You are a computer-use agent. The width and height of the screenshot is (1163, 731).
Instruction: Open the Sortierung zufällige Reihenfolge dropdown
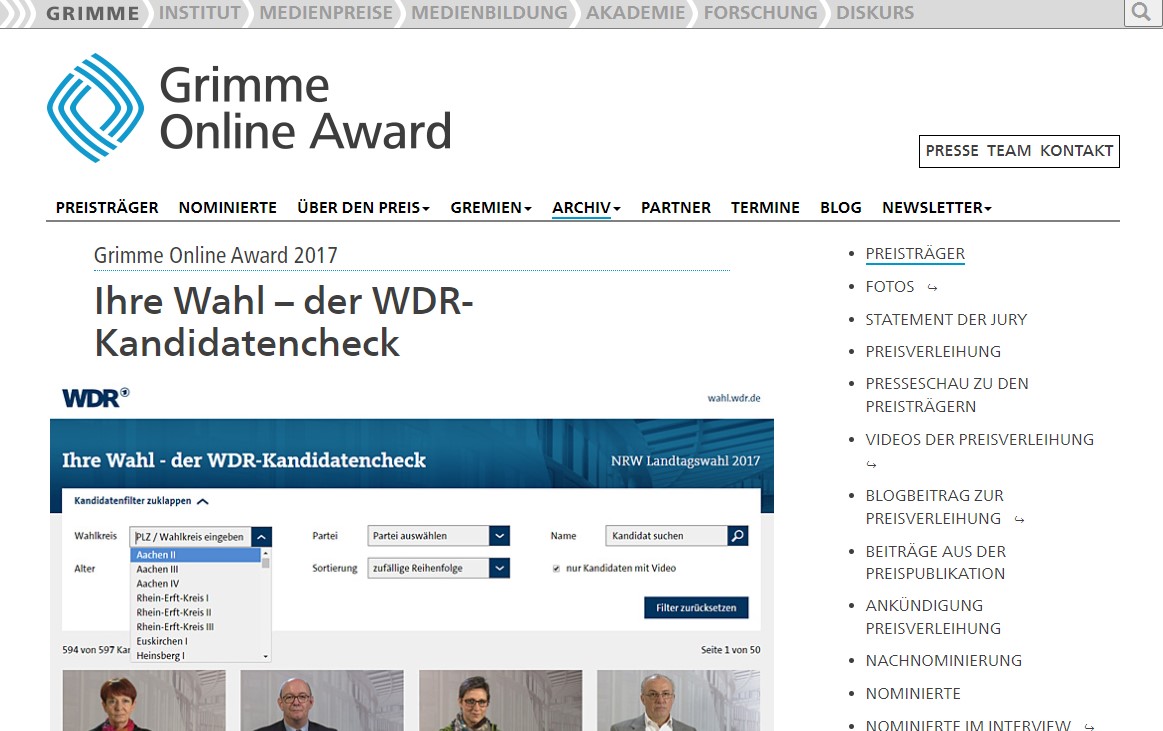click(438, 568)
